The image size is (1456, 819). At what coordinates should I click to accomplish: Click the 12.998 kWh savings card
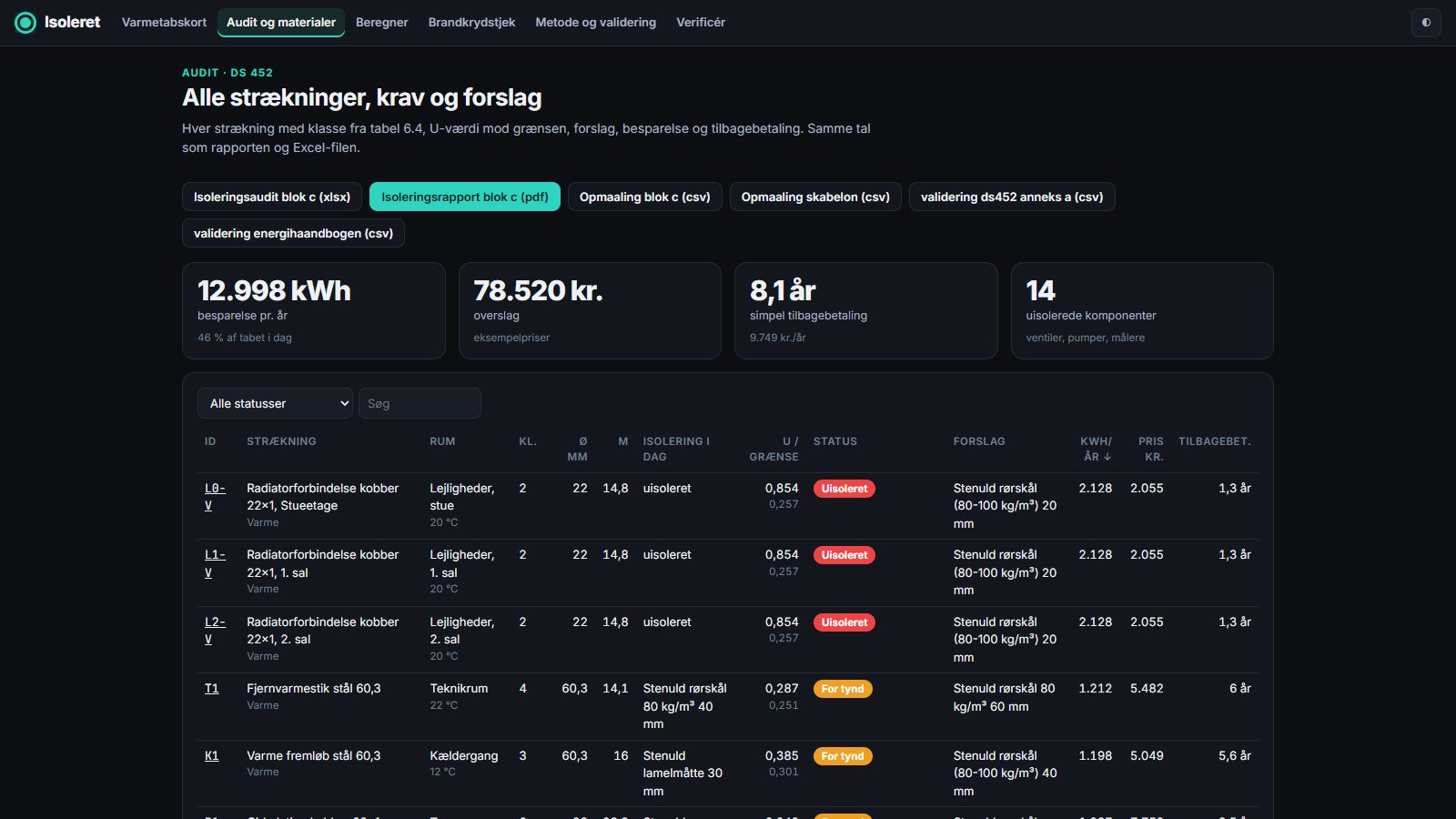[314, 311]
